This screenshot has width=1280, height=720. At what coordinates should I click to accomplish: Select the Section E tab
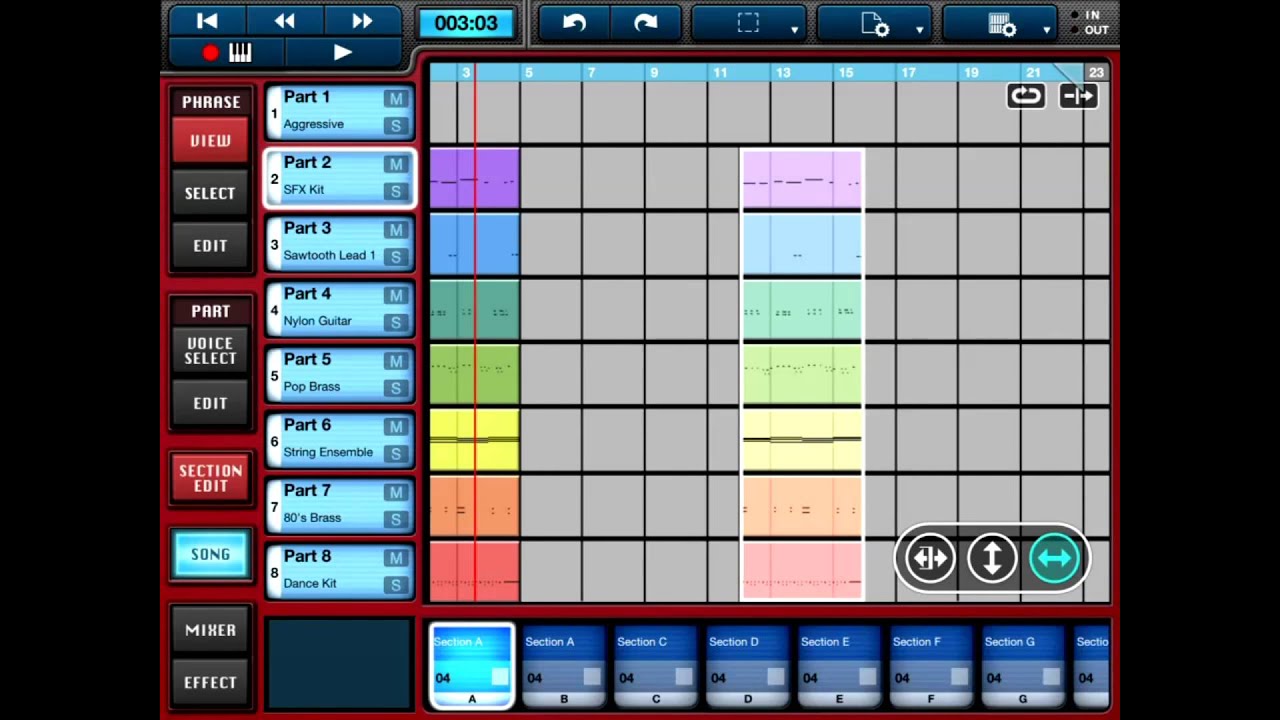pos(839,666)
